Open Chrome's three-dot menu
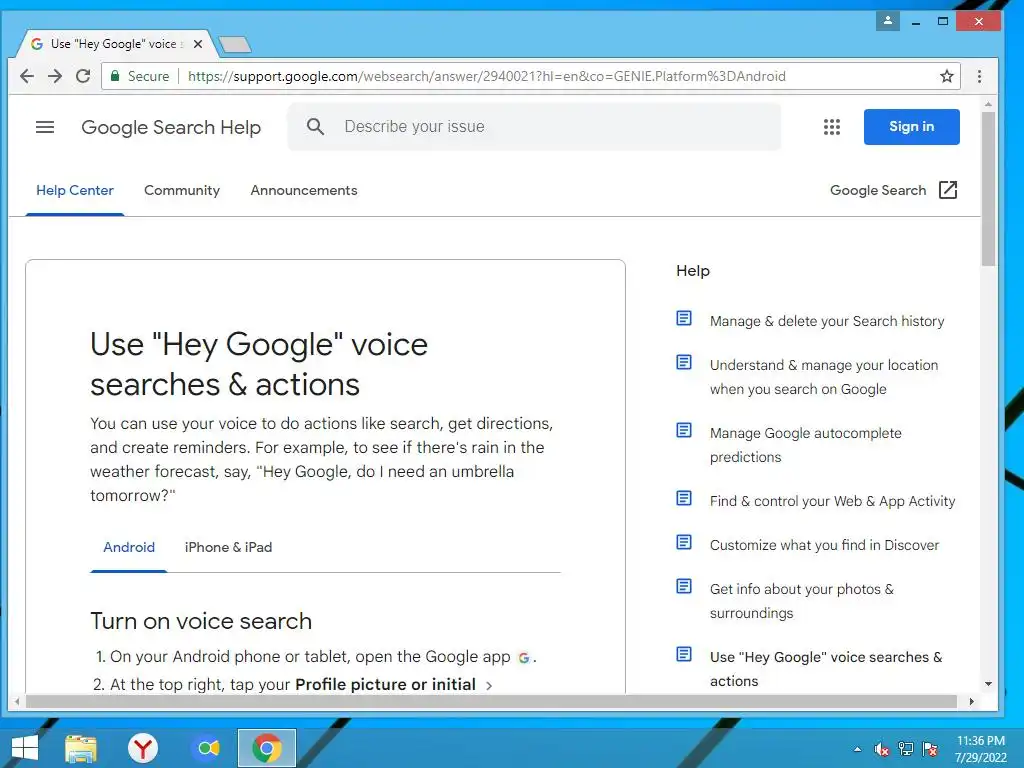 pyautogui.click(x=979, y=76)
